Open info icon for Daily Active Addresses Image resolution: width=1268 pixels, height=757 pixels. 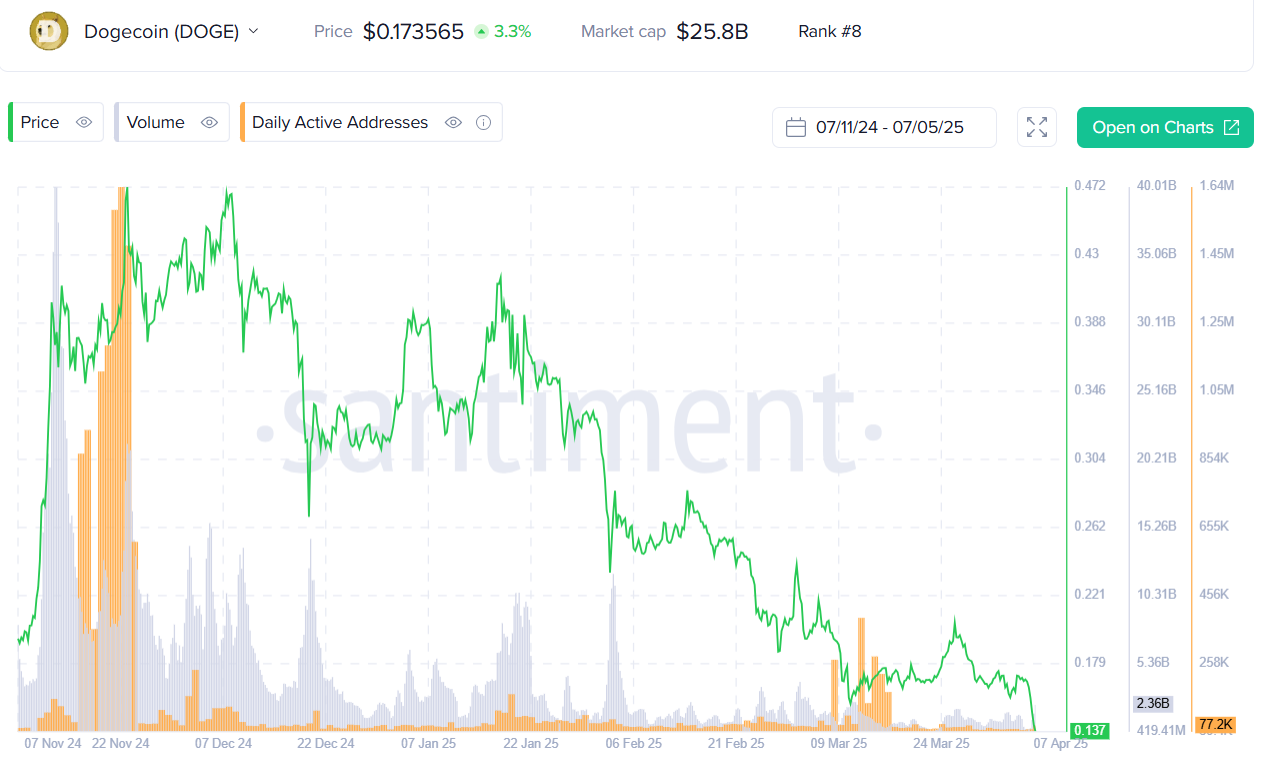(483, 122)
